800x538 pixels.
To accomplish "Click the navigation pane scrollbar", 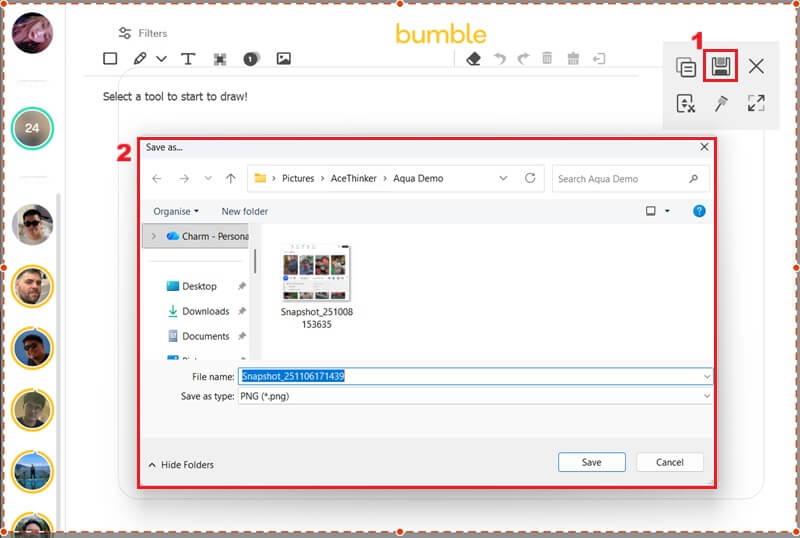I will coord(255,261).
